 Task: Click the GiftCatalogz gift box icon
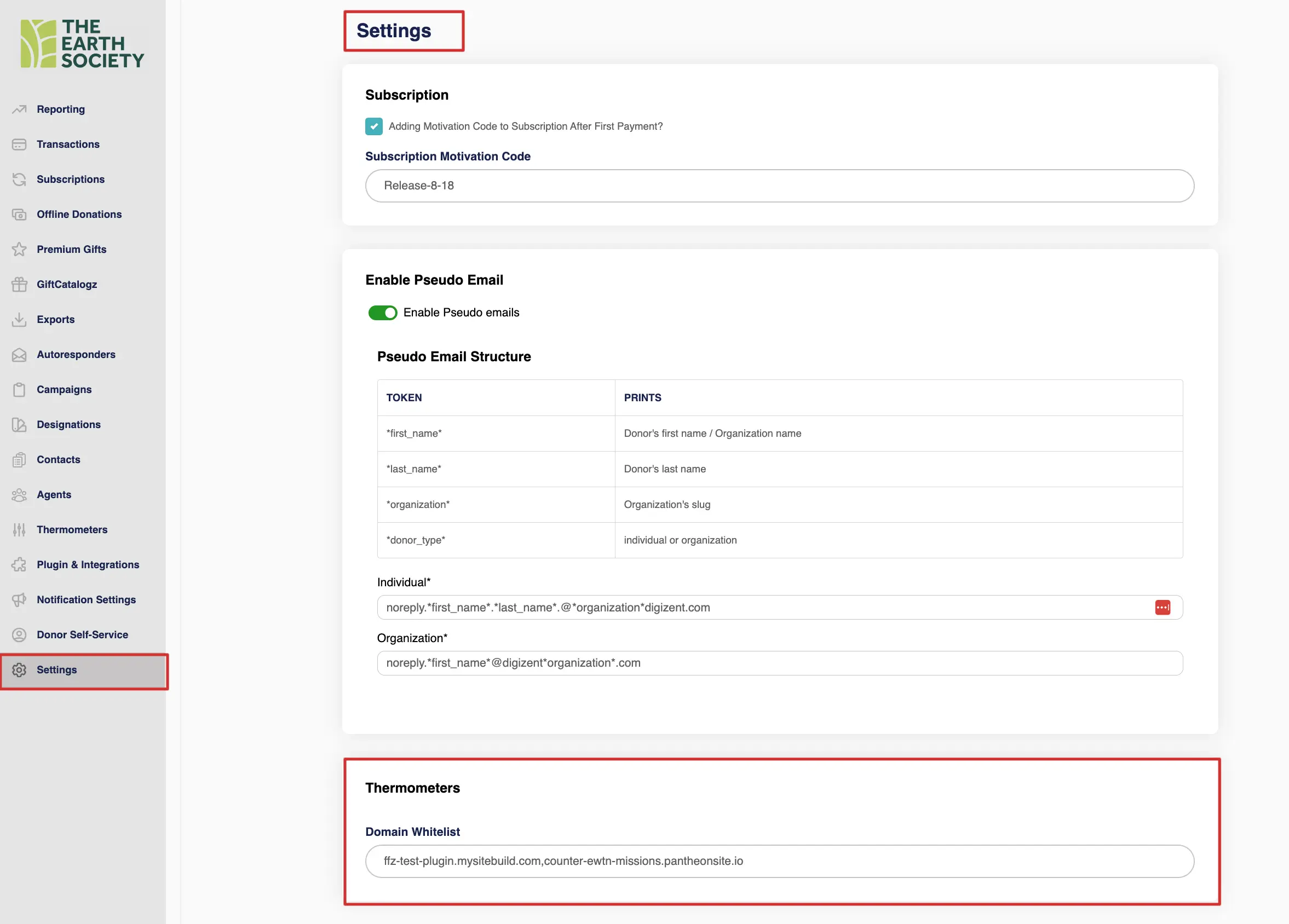(19, 284)
